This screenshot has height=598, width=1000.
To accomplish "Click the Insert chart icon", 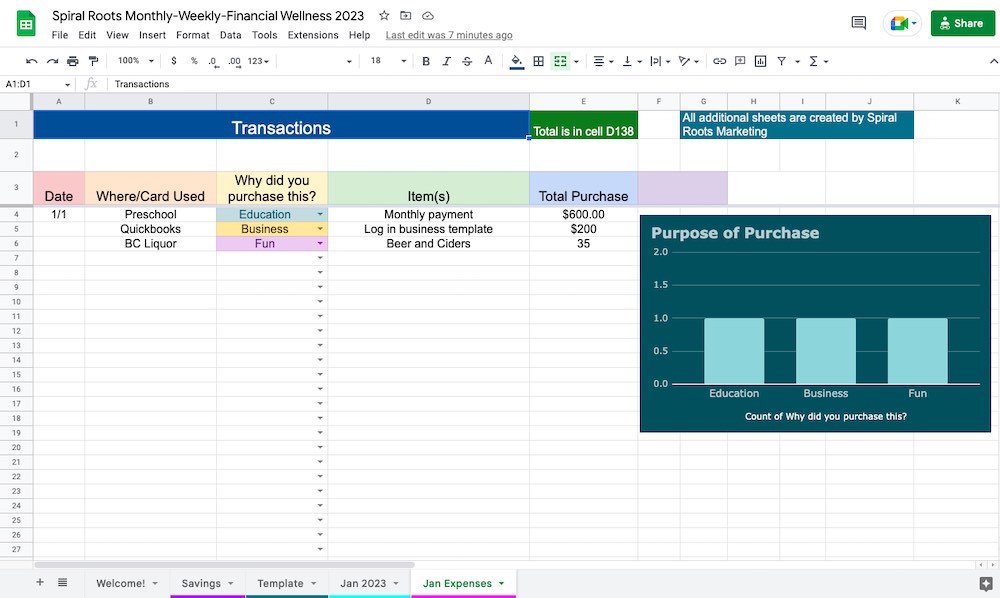I will [x=760, y=61].
